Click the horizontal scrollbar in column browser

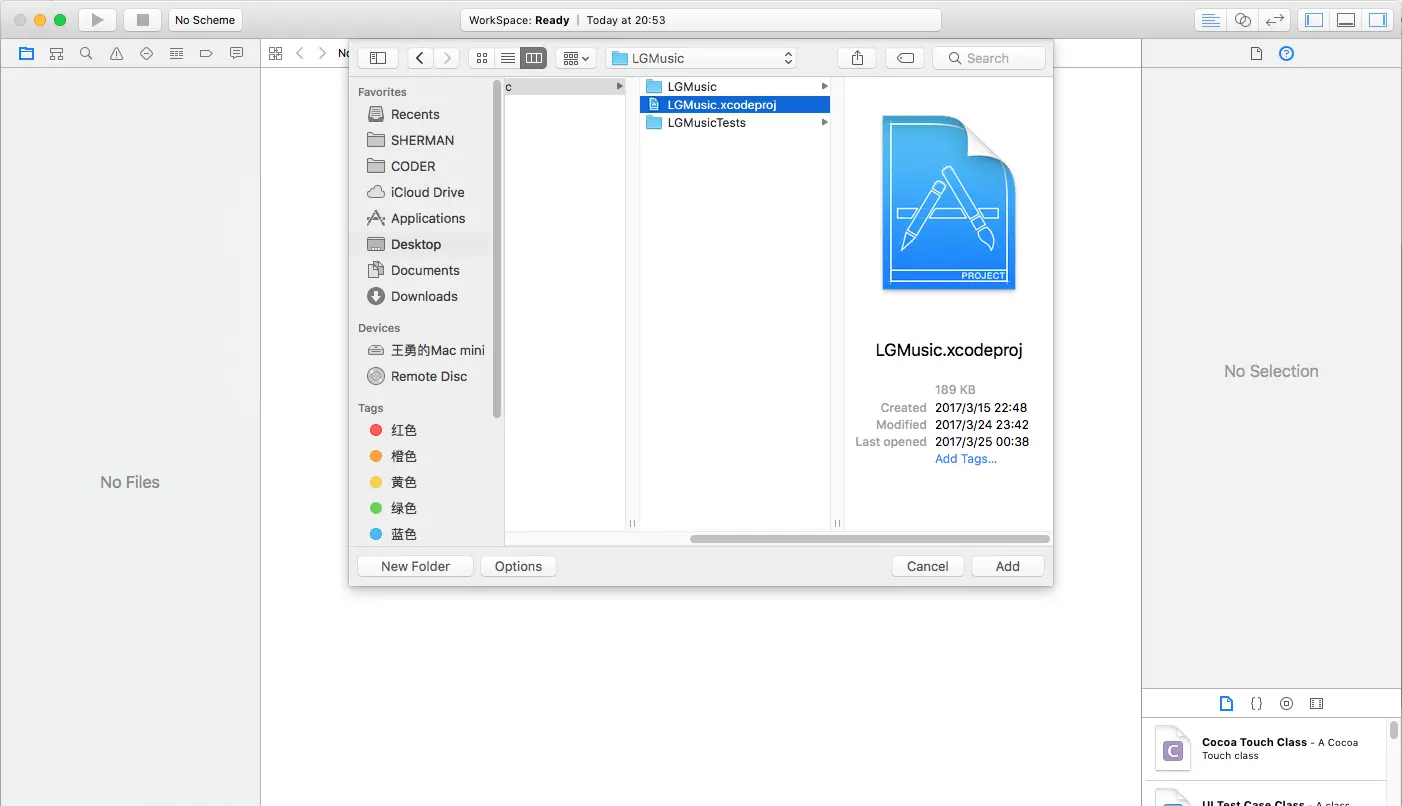pyautogui.click(x=870, y=539)
